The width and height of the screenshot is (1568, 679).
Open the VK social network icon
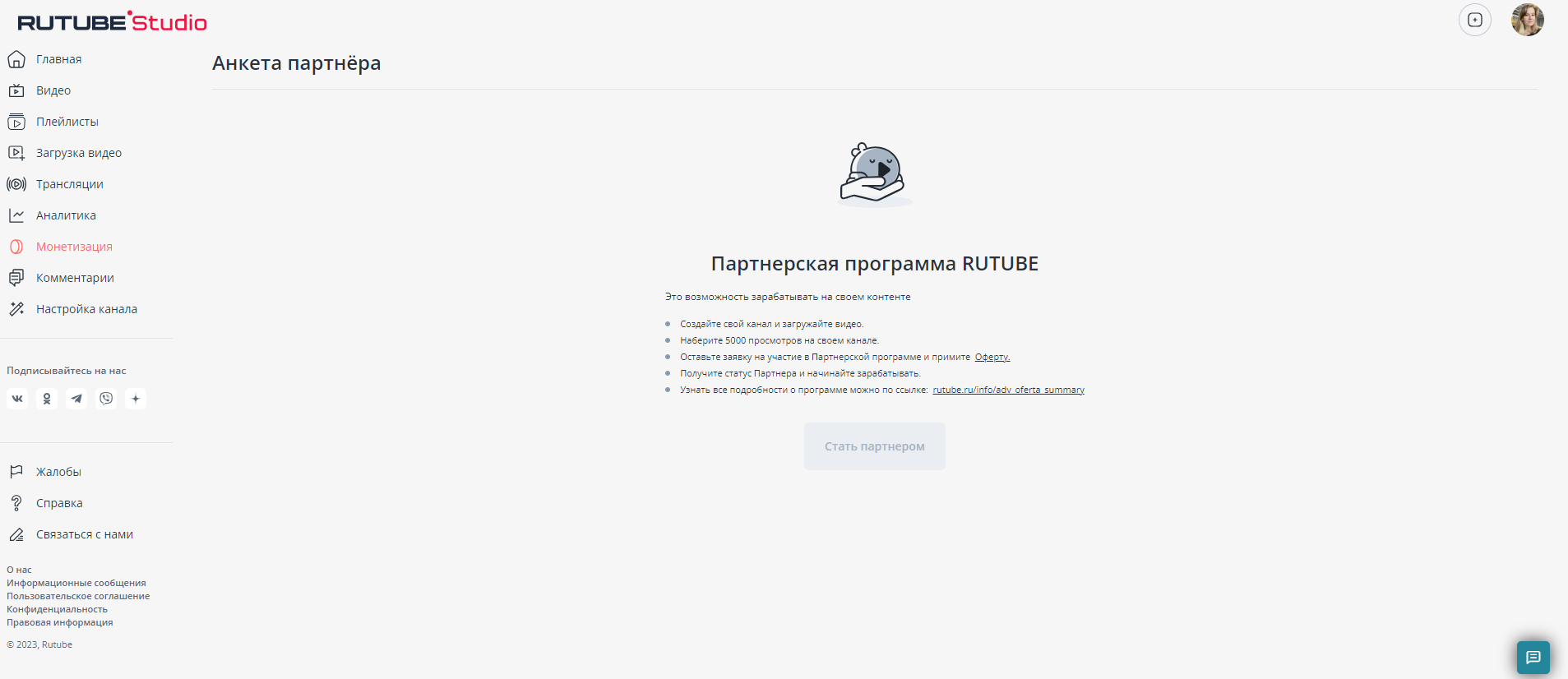(x=17, y=399)
